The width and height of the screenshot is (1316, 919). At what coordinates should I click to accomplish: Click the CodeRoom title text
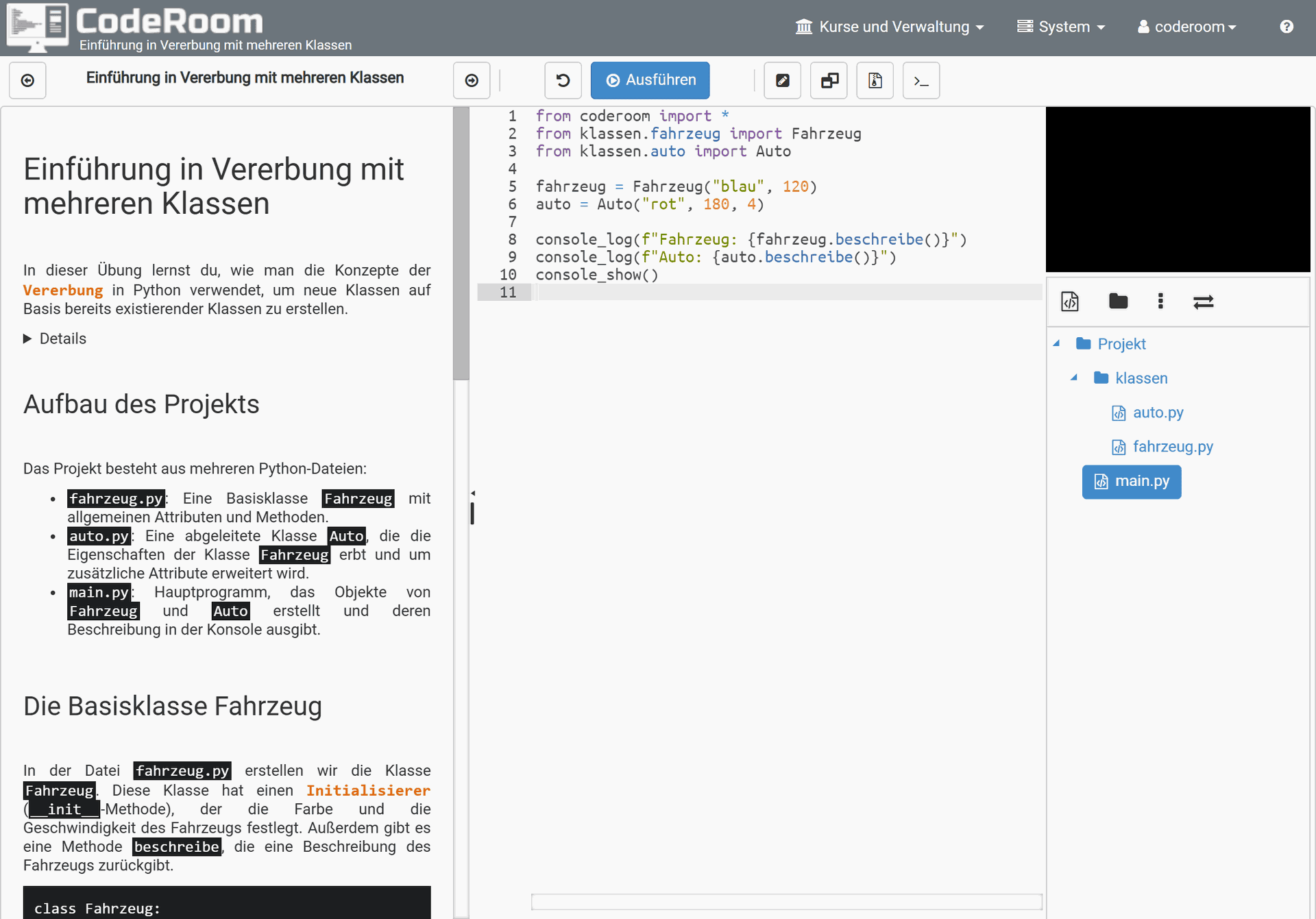pos(169,21)
